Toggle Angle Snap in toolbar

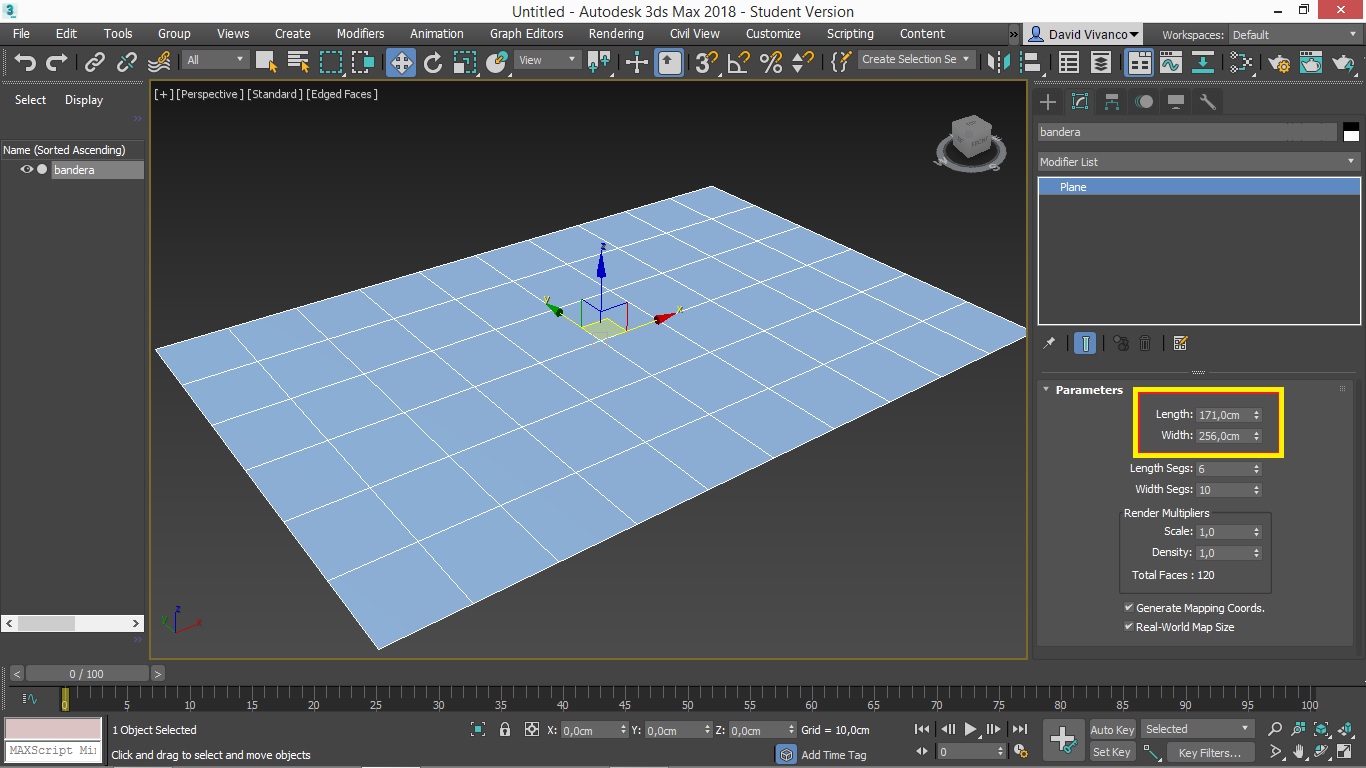pyautogui.click(x=739, y=62)
